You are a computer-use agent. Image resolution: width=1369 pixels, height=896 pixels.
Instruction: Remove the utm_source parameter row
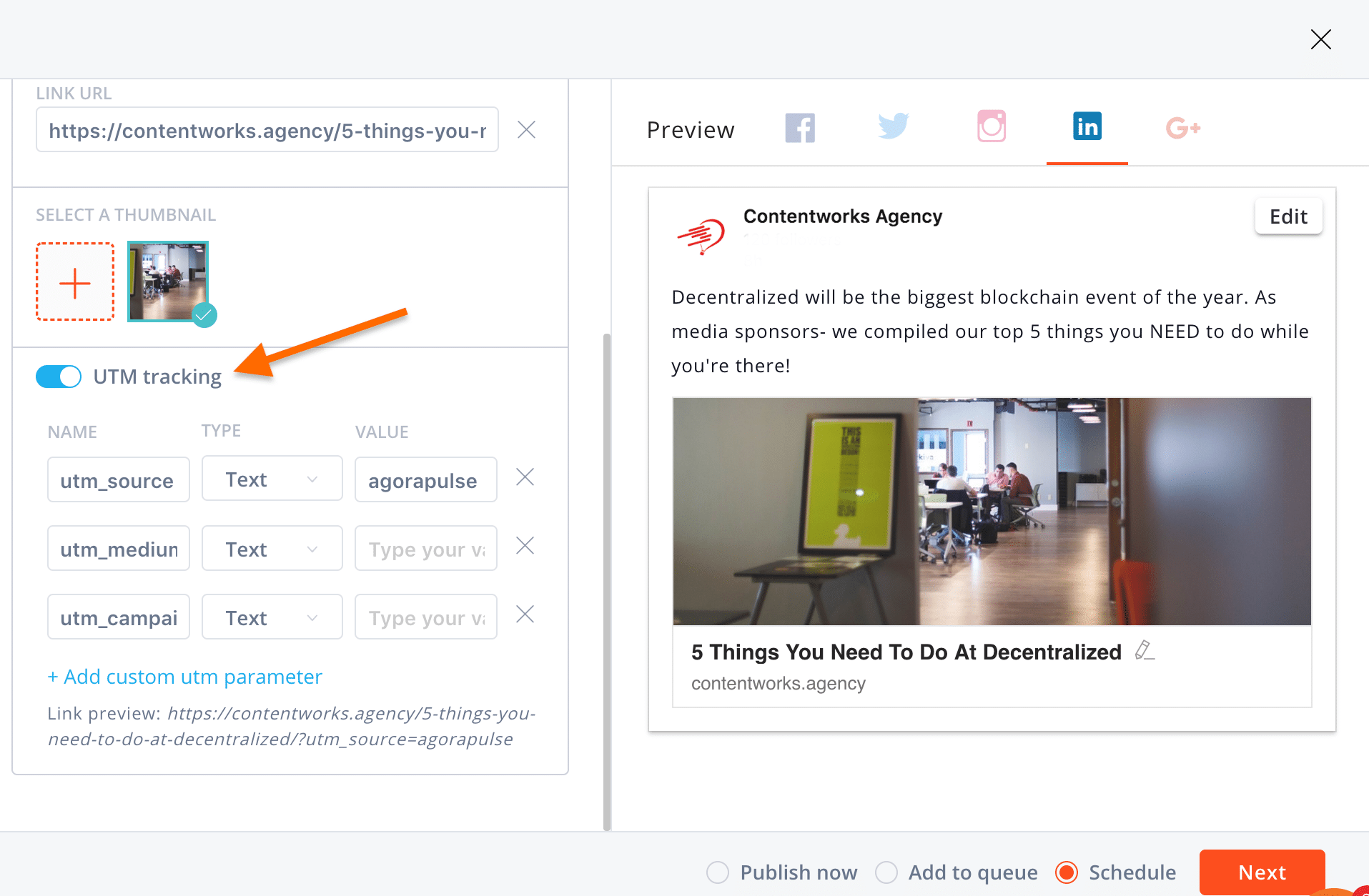tap(525, 477)
